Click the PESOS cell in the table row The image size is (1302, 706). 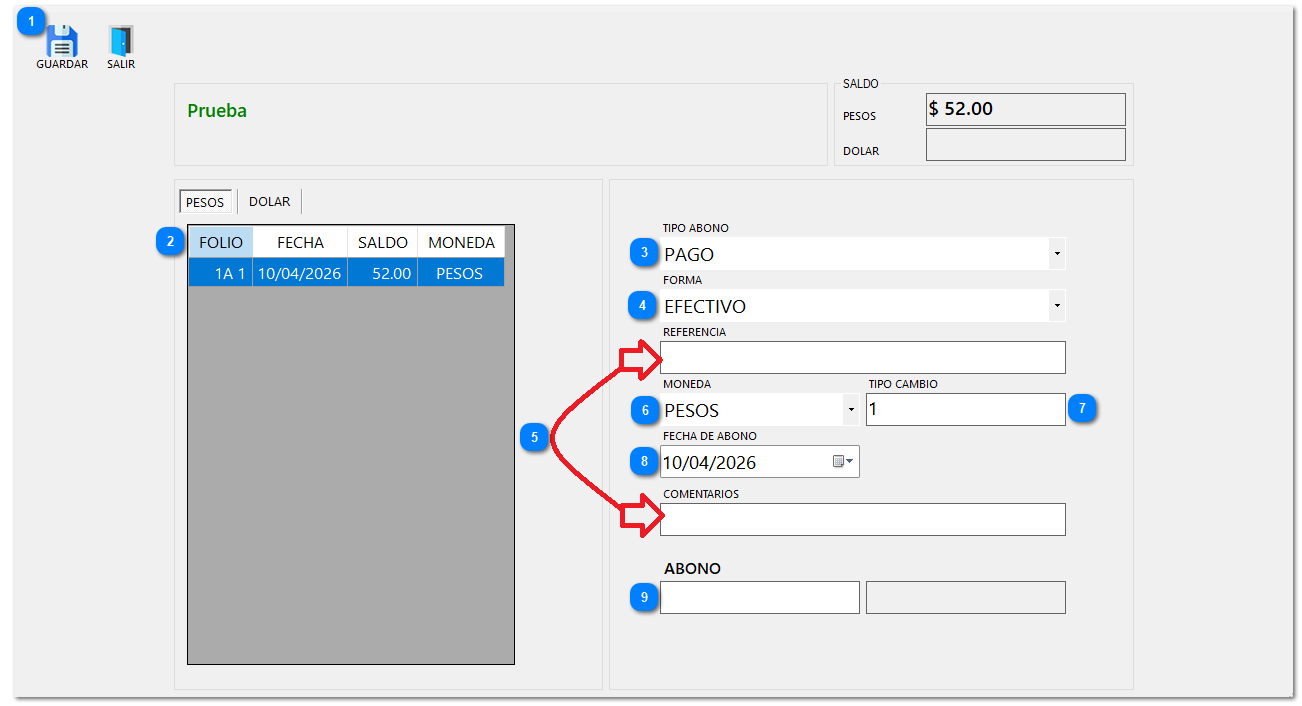(x=461, y=273)
